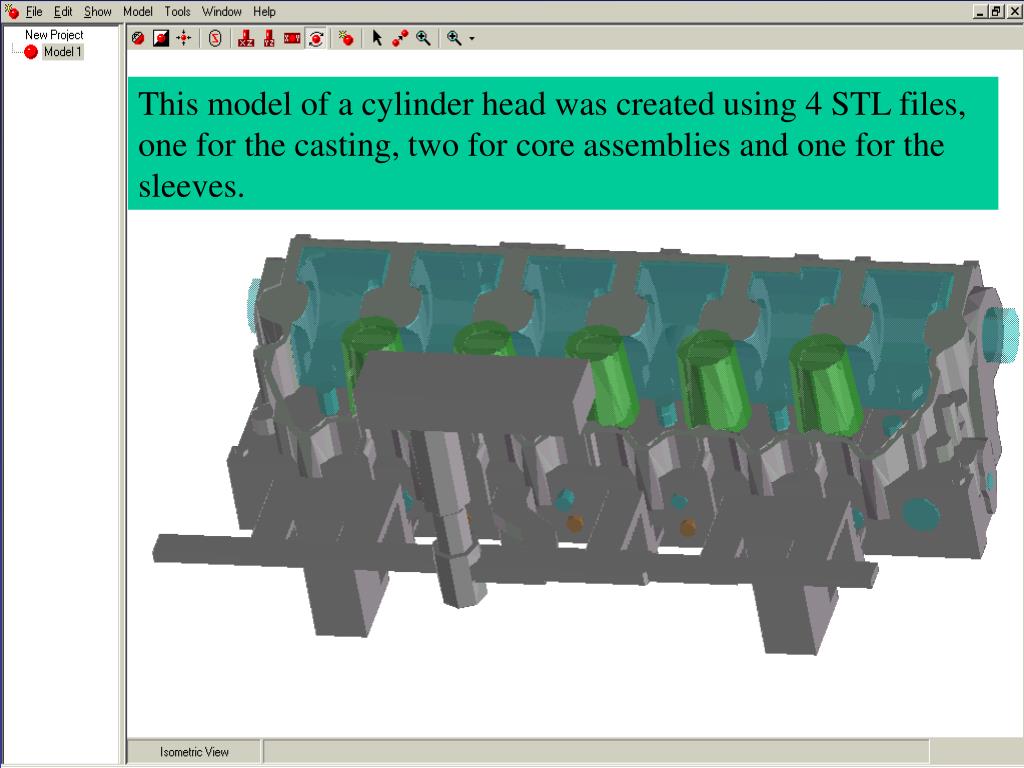Image resolution: width=1024 pixels, height=768 pixels.
Task: Select Model 1 tree item
Action: pos(63,52)
